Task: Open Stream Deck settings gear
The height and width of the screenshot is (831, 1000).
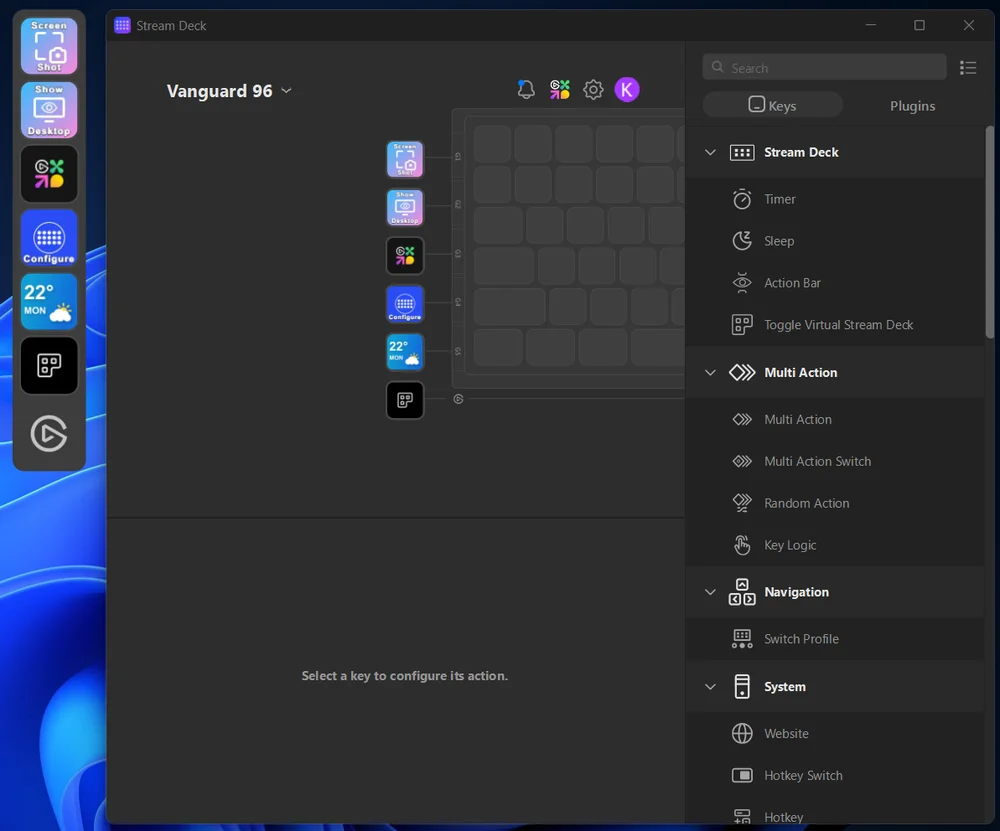Action: [x=593, y=89]
